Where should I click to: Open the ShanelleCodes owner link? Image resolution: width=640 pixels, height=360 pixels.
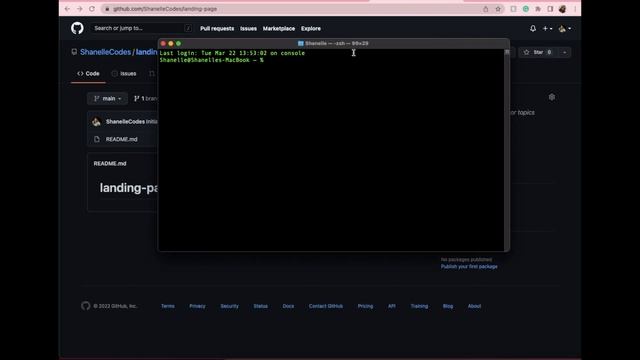click(105, 52)
